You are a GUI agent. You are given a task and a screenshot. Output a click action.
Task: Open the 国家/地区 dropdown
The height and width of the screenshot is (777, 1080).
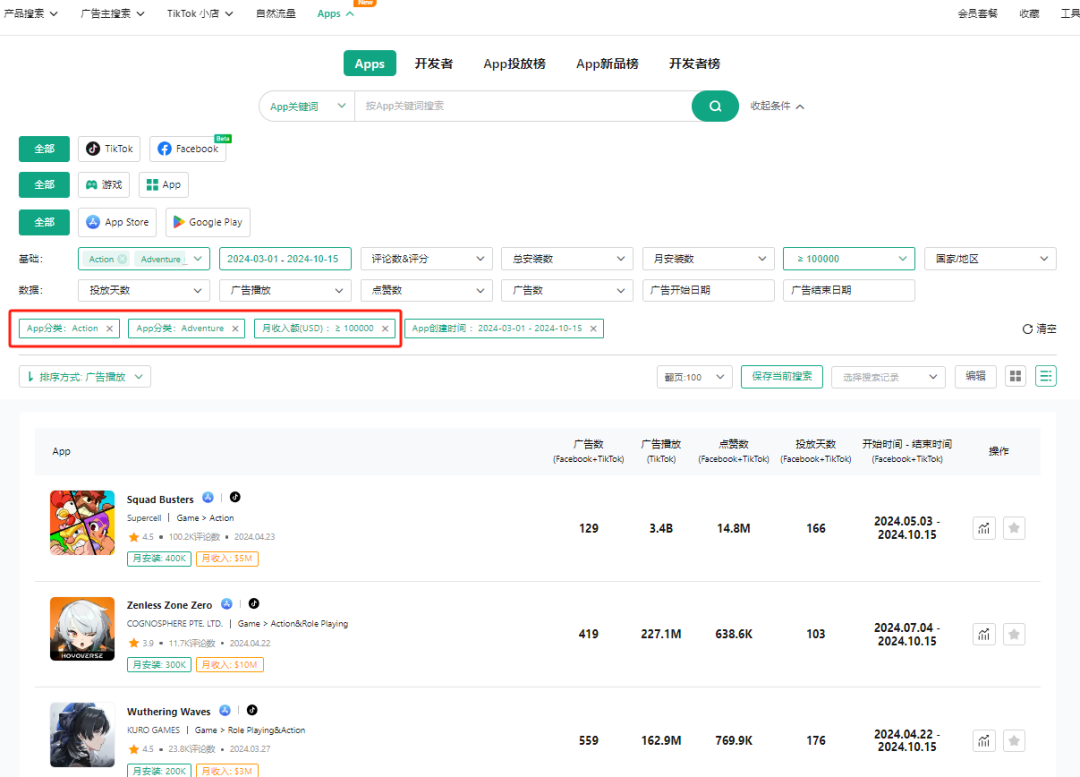990,259
